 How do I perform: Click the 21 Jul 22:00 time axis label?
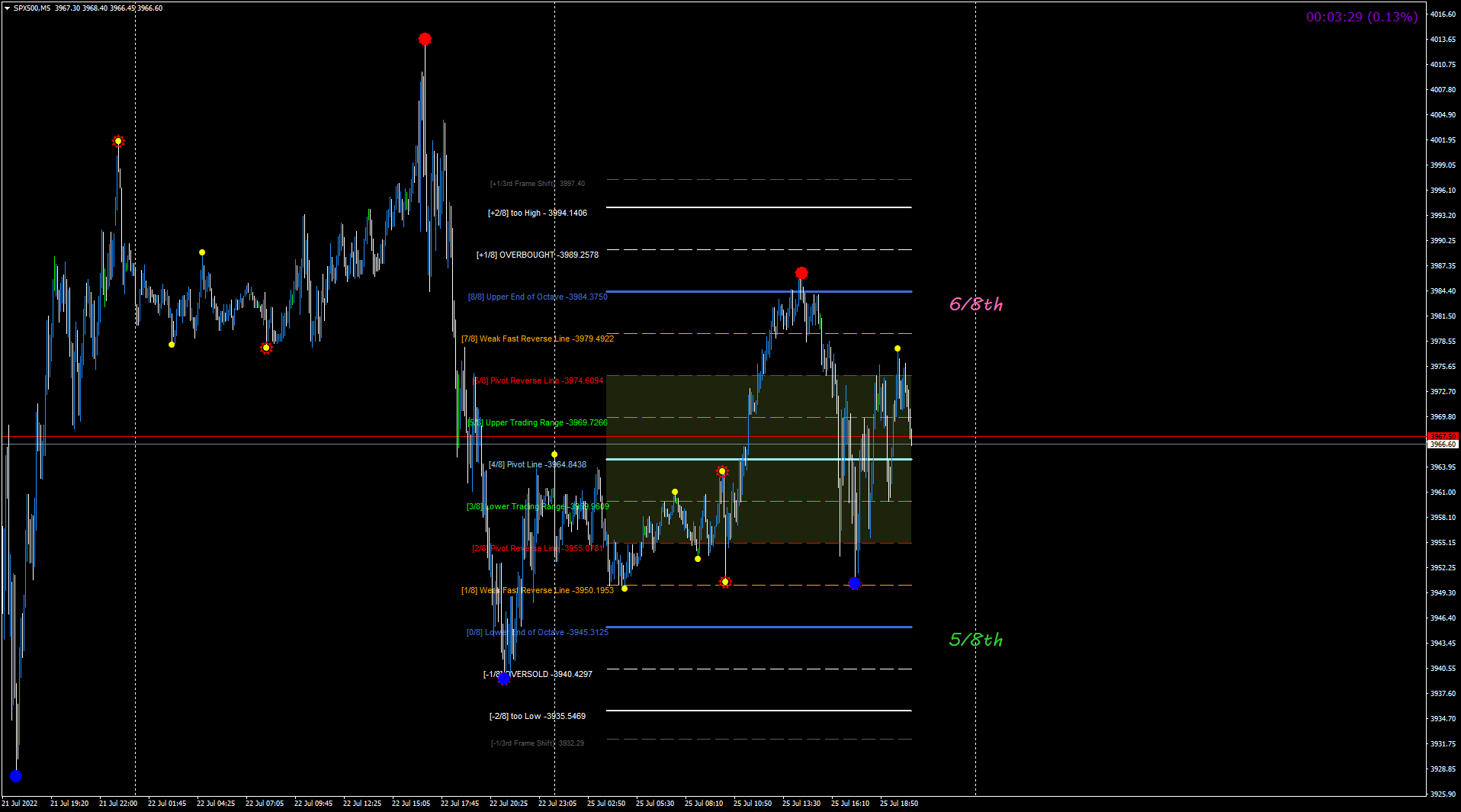pos(118,804)
